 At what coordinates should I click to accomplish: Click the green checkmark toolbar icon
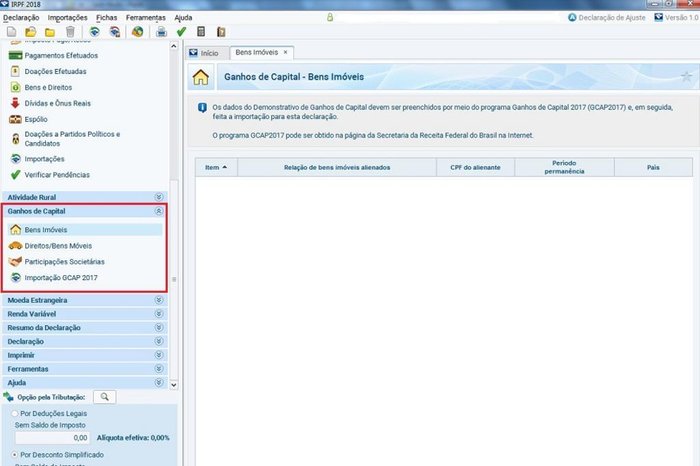181,32
